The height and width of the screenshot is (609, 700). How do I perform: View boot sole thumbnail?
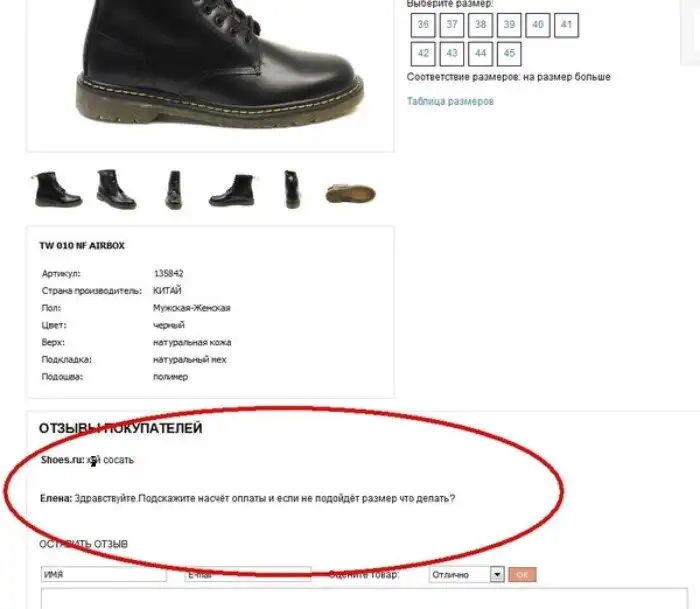[x=350, y=194]
